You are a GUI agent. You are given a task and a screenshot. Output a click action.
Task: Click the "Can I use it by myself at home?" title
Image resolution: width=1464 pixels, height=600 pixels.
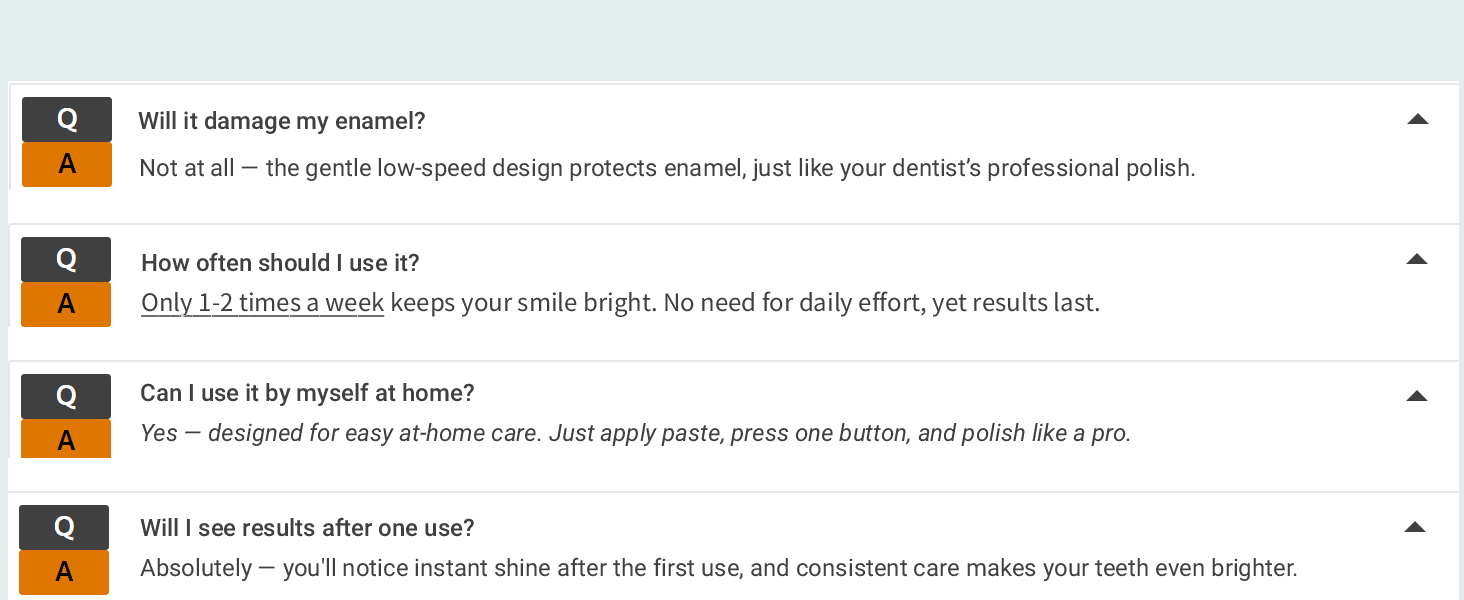click(307, 393)
